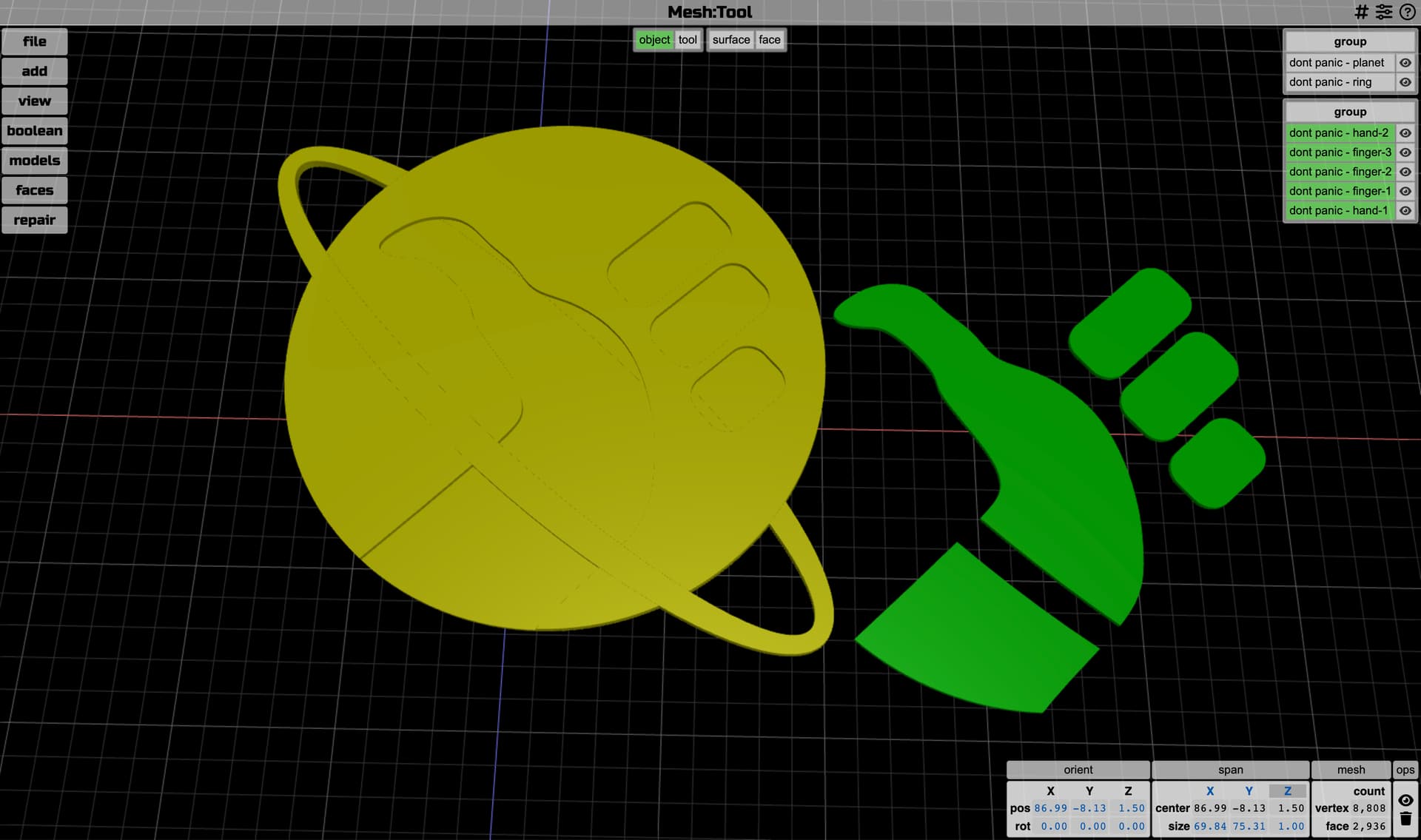This screenshot has height=840, width=1421.
Task: Edit the pos X value 86.99
Action: (x=1051, y=808)
